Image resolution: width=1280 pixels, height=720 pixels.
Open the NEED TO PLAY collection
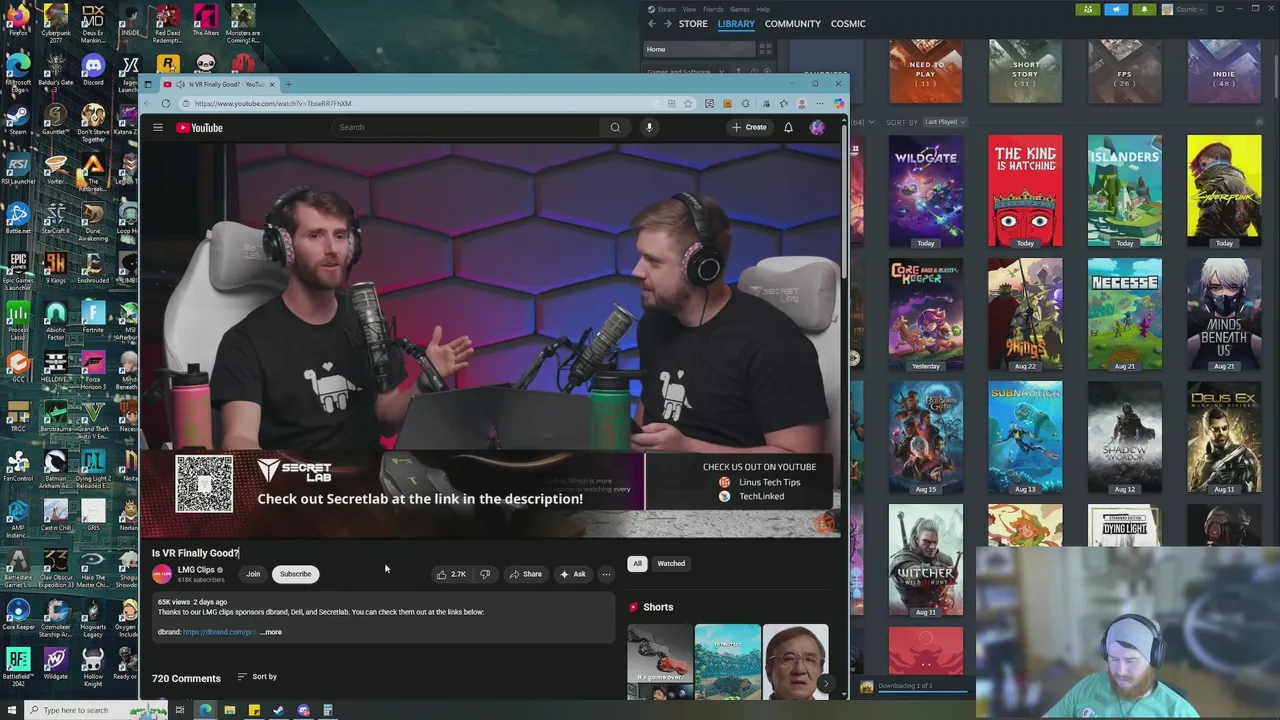point(926,70)
